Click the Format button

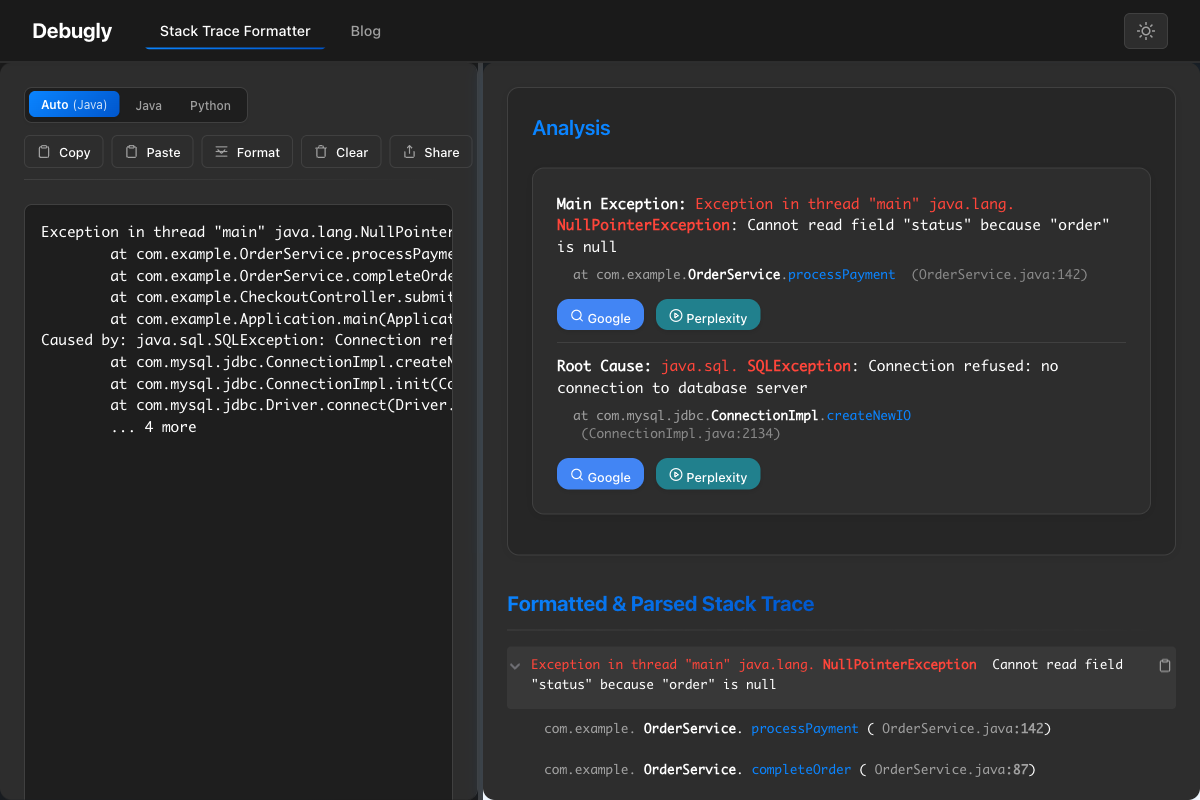[247, 152]
